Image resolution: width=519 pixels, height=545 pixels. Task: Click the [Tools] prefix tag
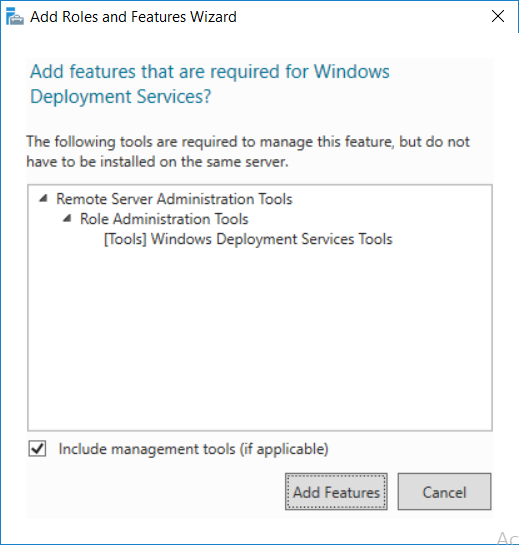125,239
